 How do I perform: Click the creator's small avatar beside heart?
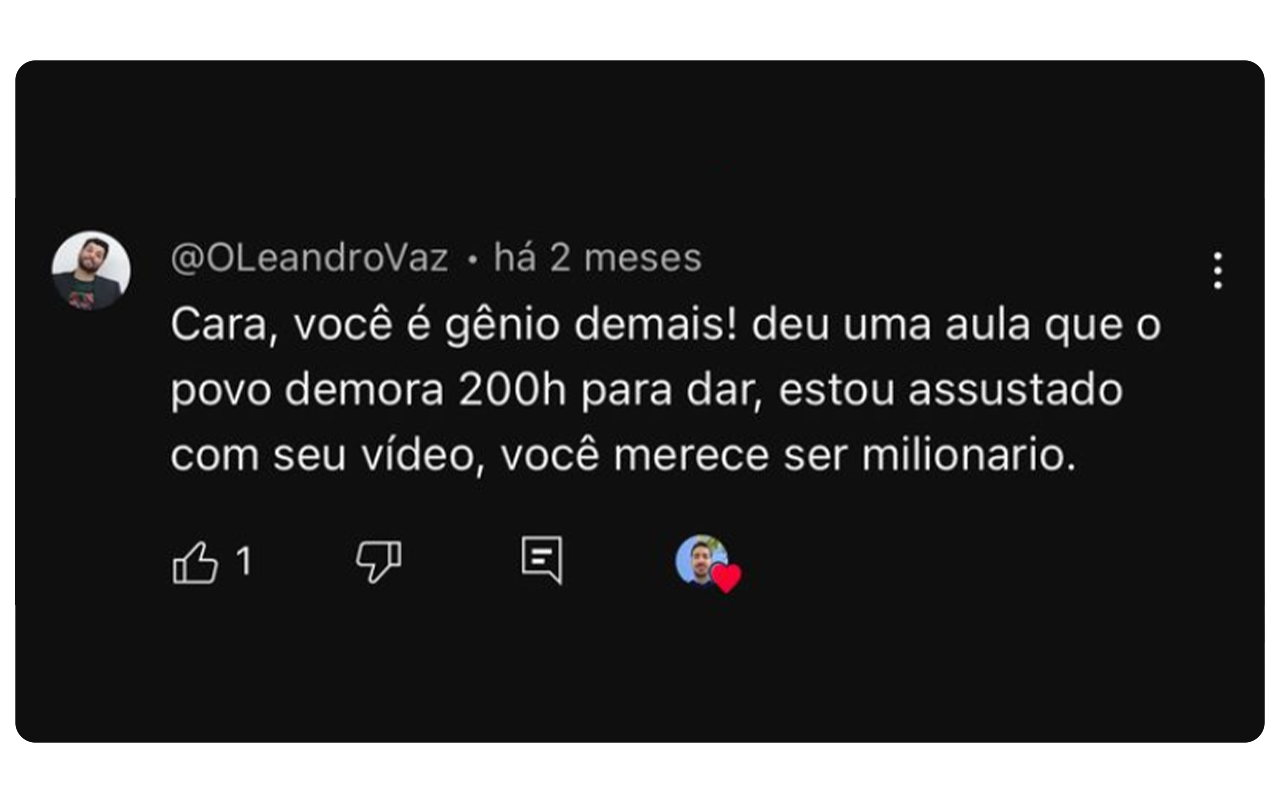point(701,559)
